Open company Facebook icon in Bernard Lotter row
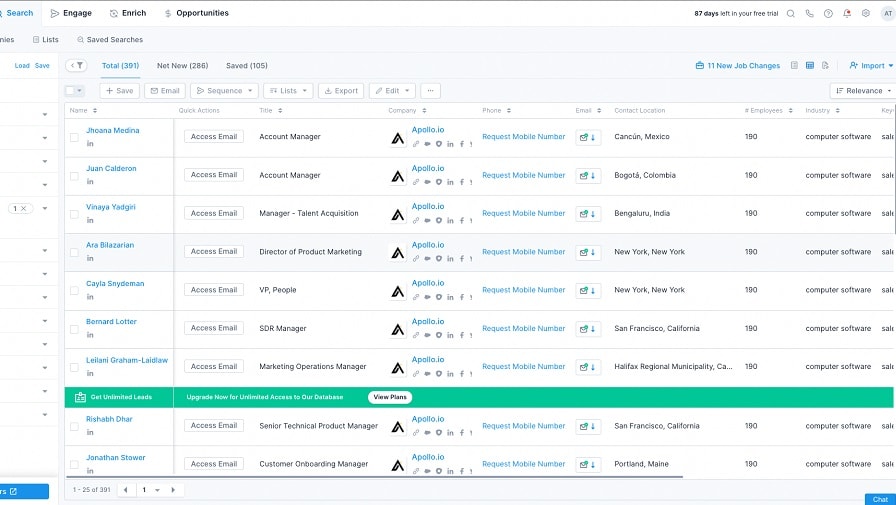This screenshot has height=505, width=896. point(462,335)
